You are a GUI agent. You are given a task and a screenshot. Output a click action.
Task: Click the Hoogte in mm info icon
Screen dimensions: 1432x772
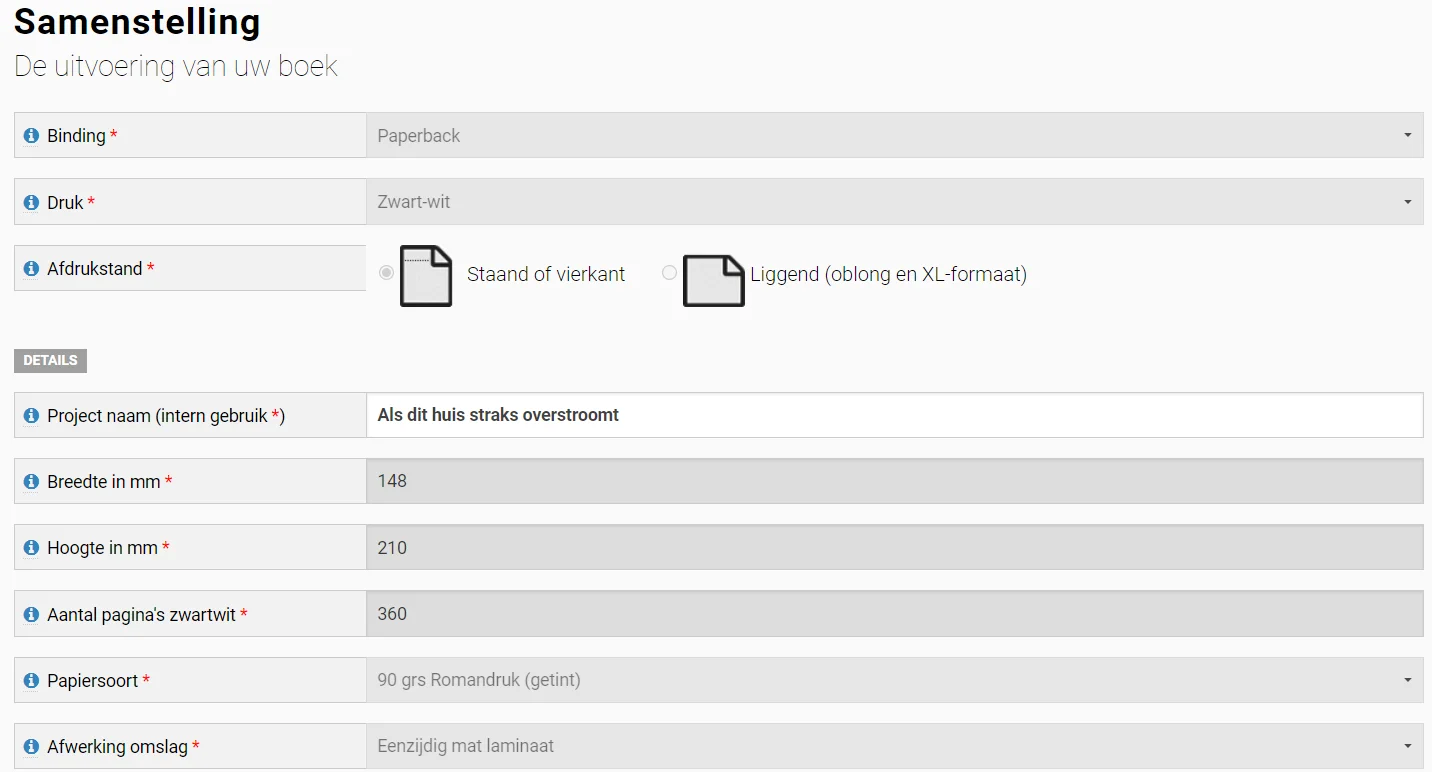31,548
